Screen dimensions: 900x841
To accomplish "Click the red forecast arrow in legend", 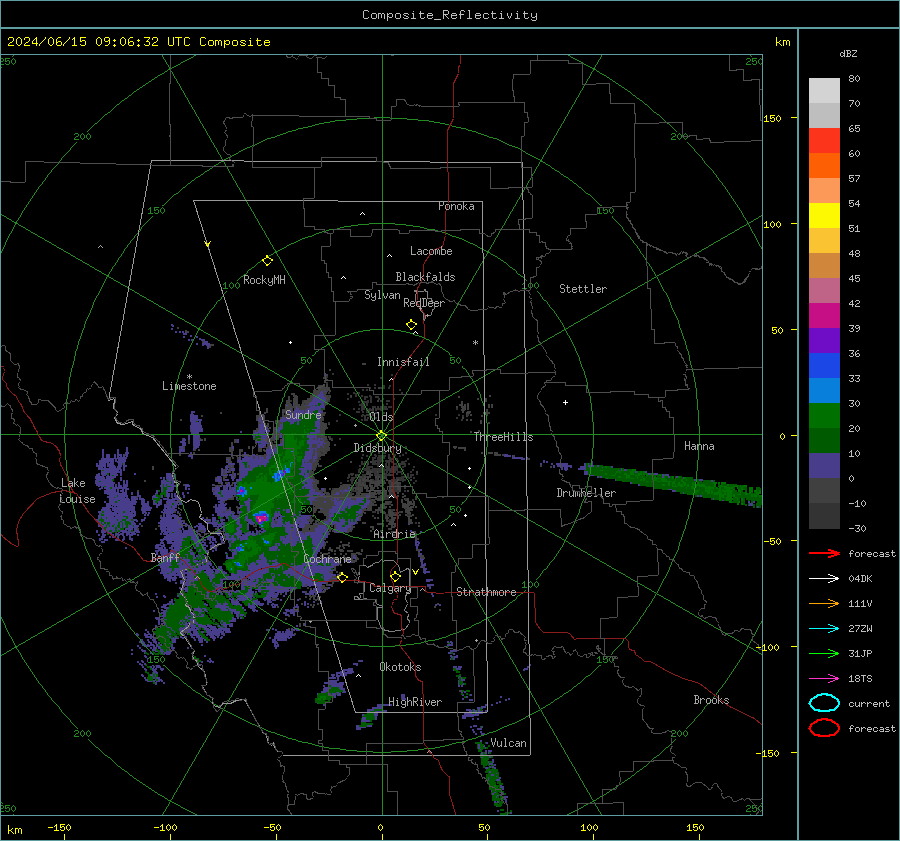I will (x=824, y=553).
